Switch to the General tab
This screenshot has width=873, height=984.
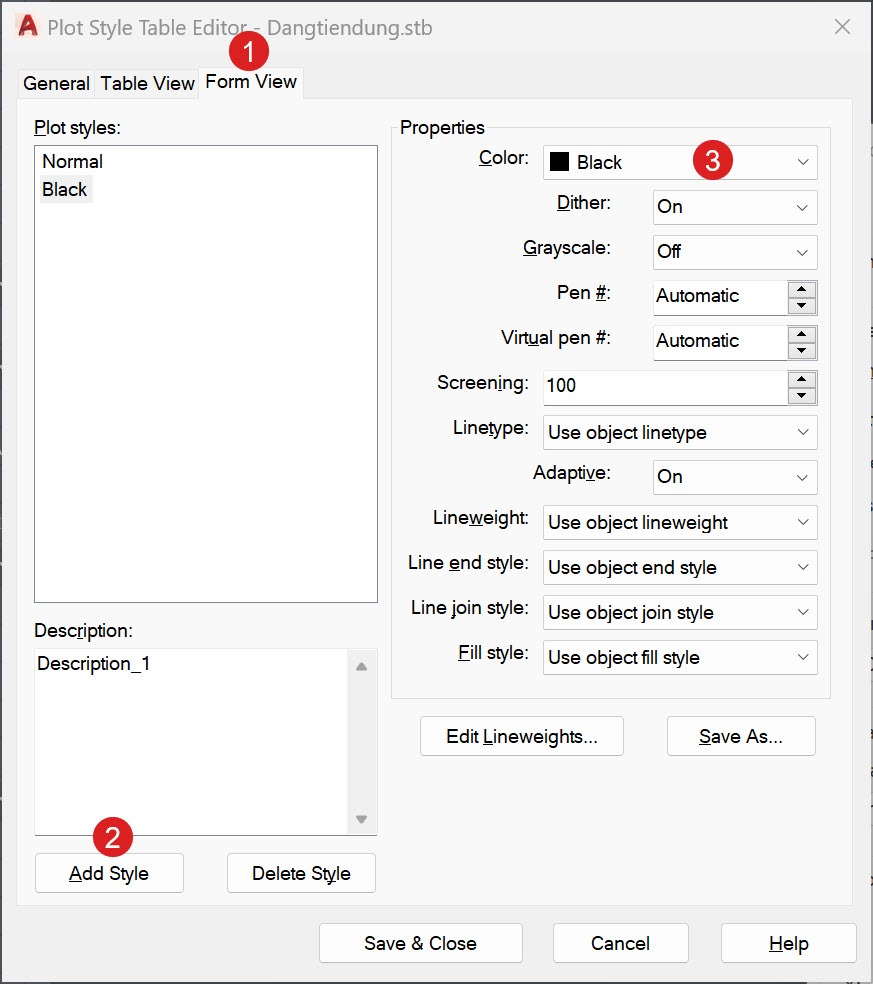56,83
